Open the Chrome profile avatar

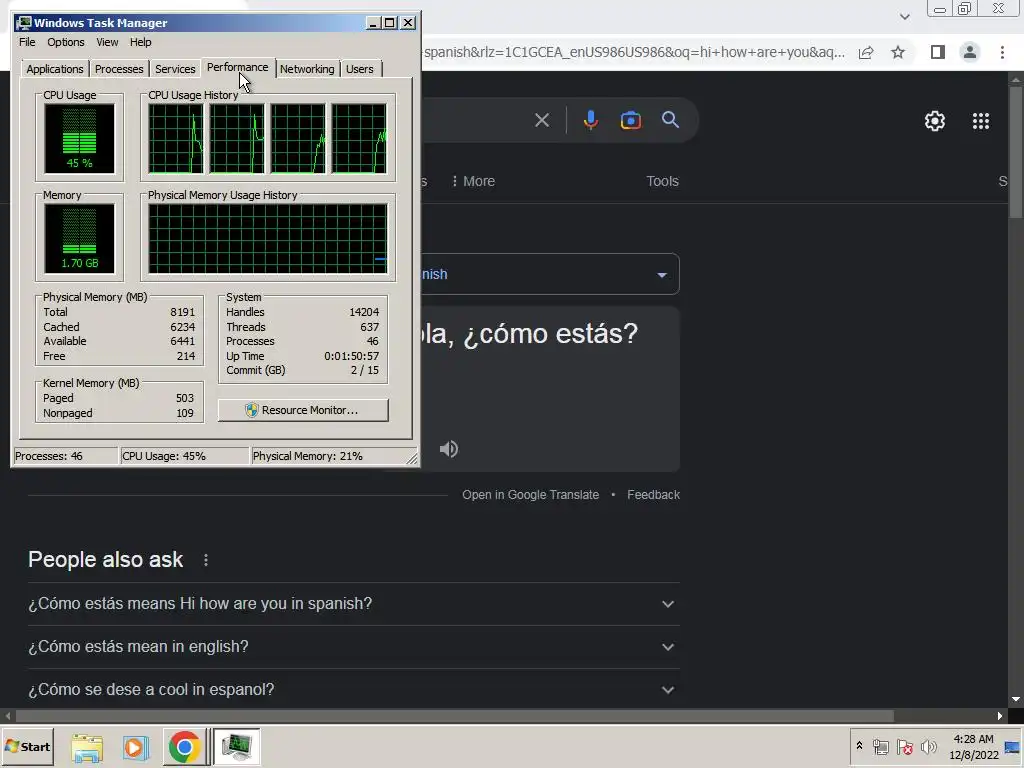pos(970,52)
